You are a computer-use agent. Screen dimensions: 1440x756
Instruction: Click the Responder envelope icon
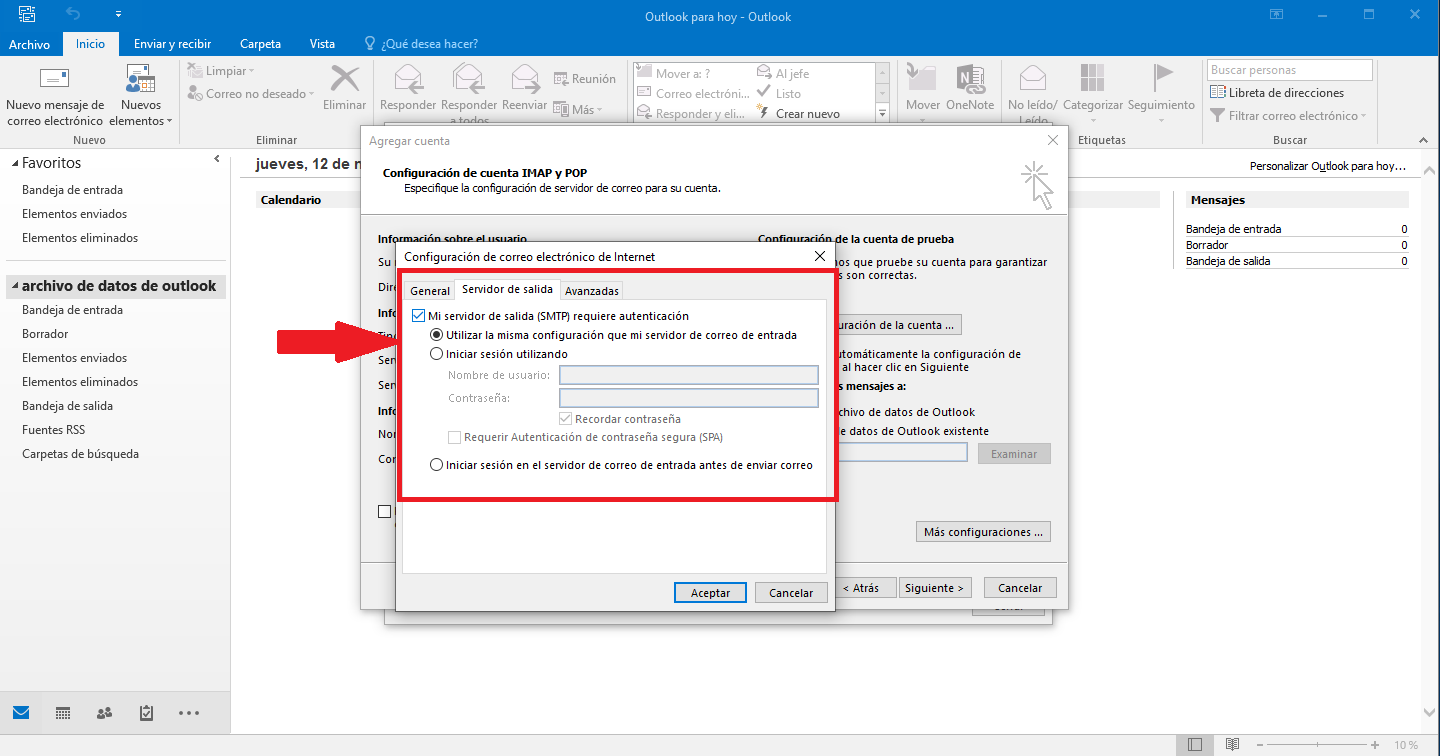(408, 79)
